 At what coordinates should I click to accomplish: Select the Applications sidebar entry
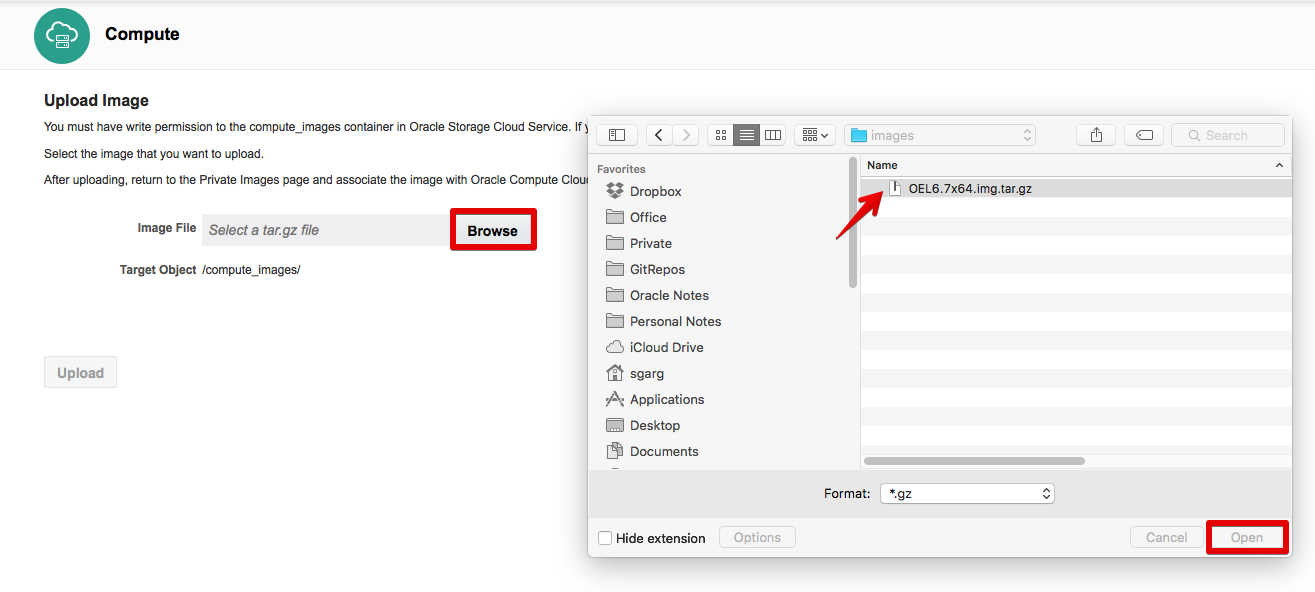(x=665, y=399)
